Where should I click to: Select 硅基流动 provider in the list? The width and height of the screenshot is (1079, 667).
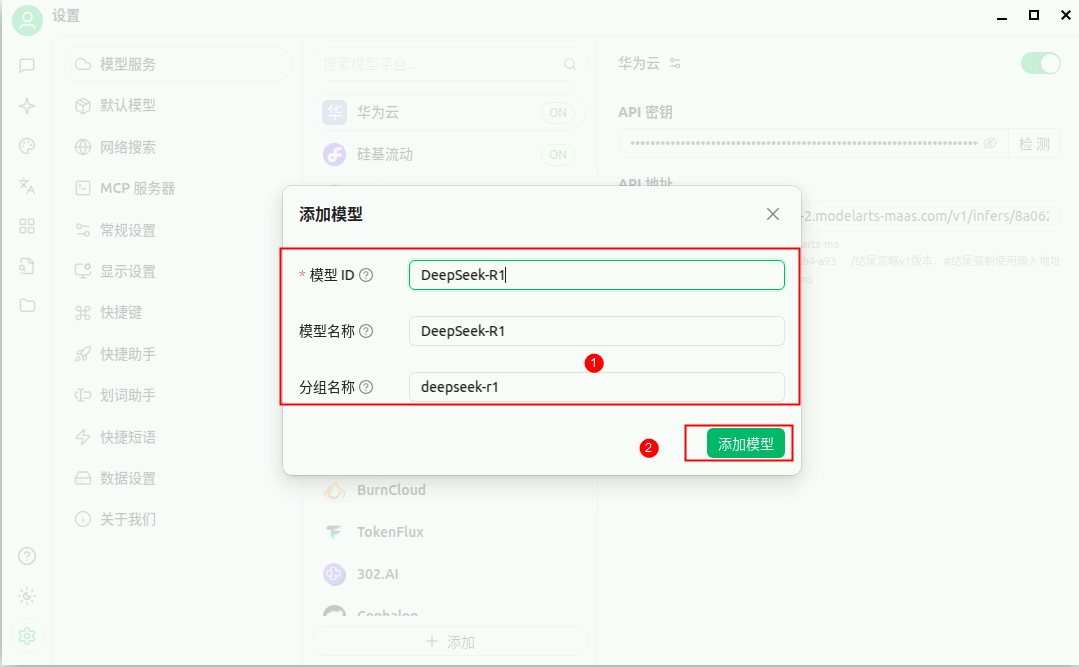coord(449,154)
